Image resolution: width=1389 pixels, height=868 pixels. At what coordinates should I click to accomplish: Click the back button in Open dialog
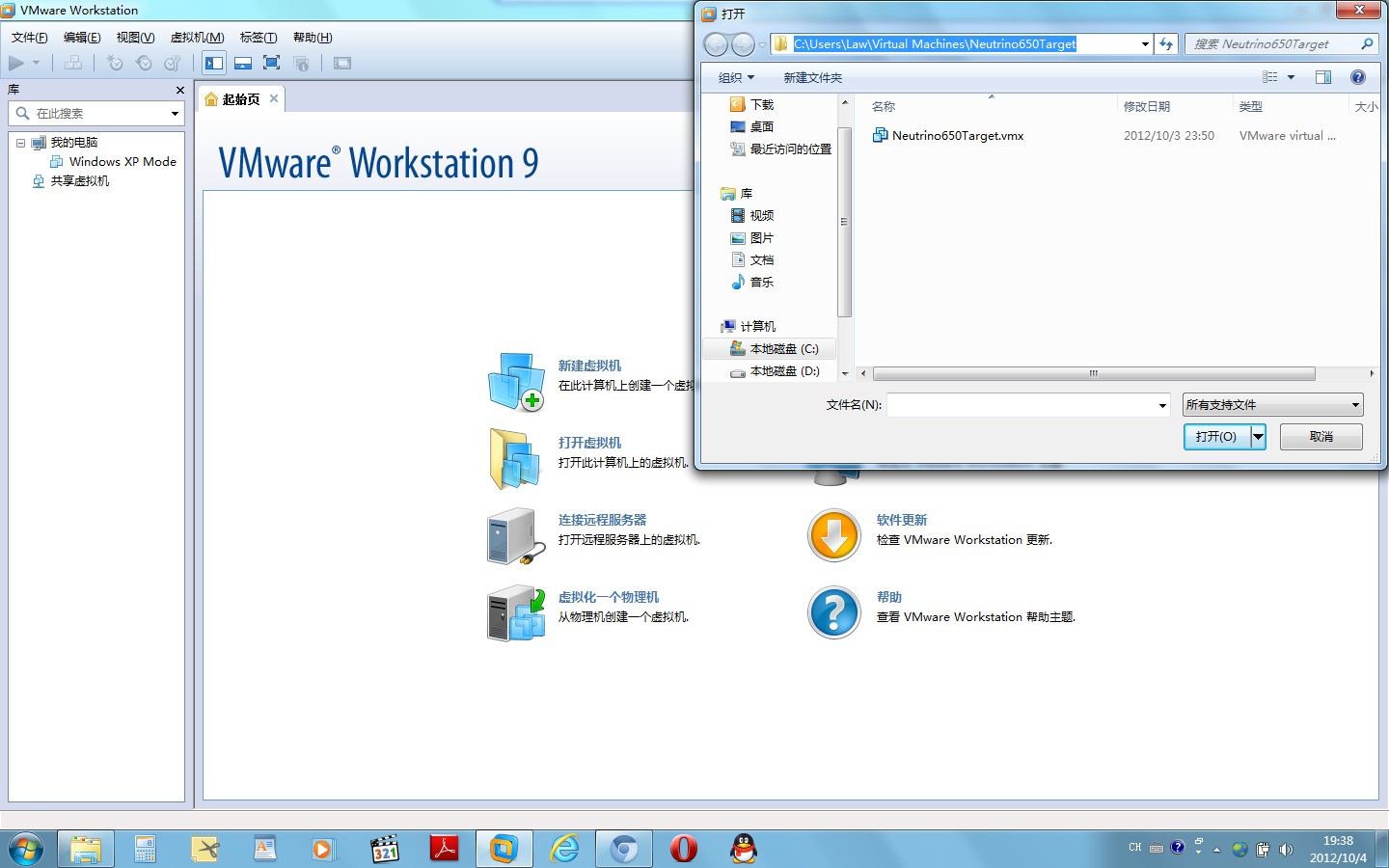pos(716,44)
